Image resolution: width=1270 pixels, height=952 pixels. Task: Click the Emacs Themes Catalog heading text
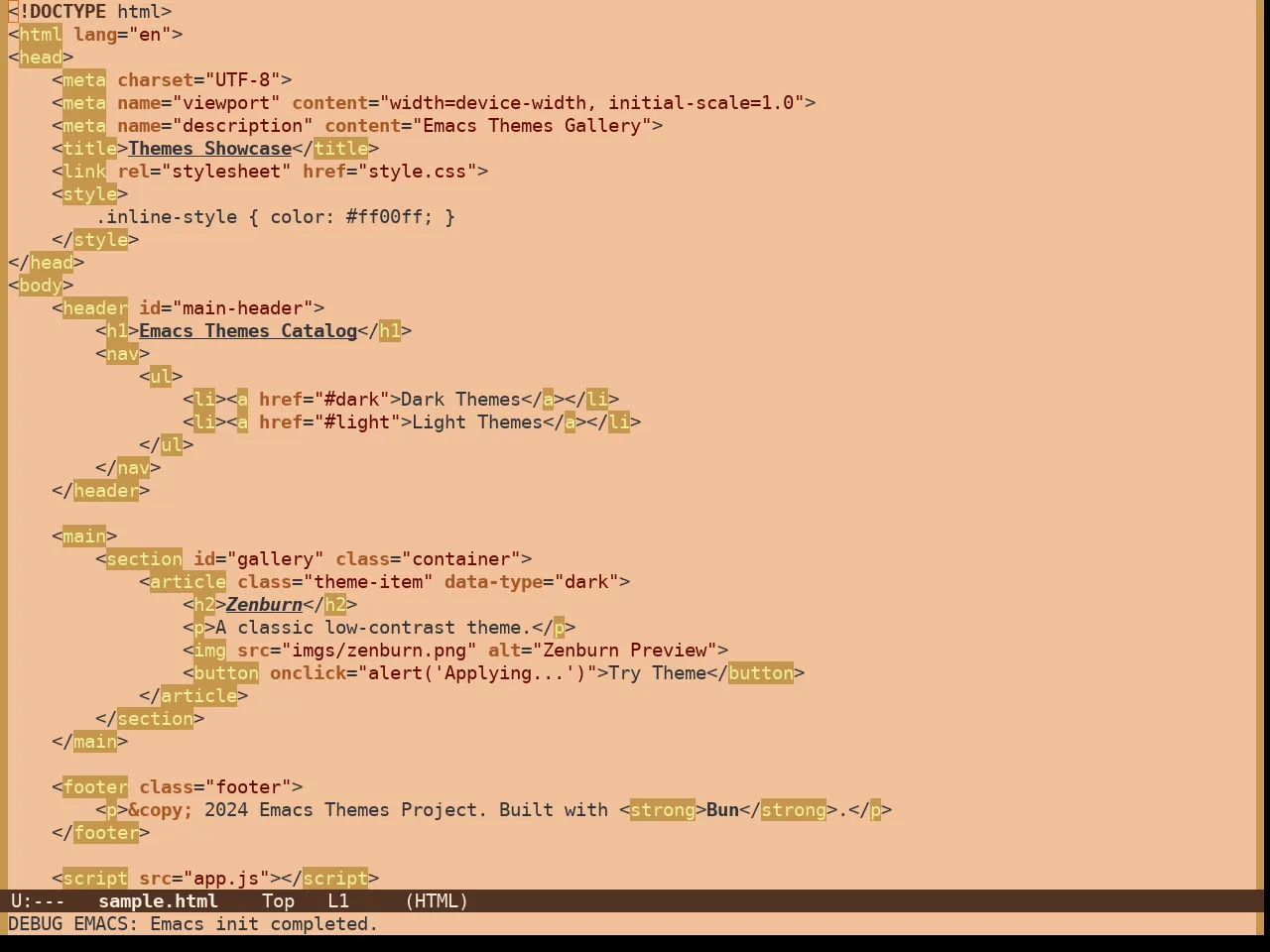248,331
